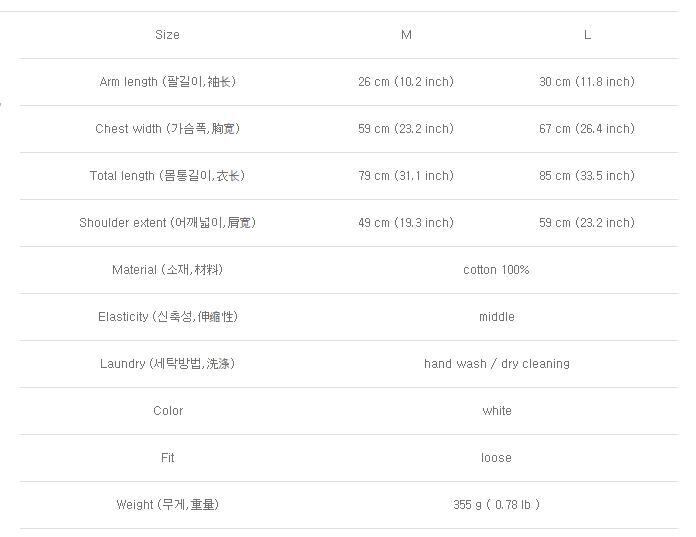Click the Arm length row label
Image resolution: width=696 pixels, height=537 pixels.
[167, 82]
